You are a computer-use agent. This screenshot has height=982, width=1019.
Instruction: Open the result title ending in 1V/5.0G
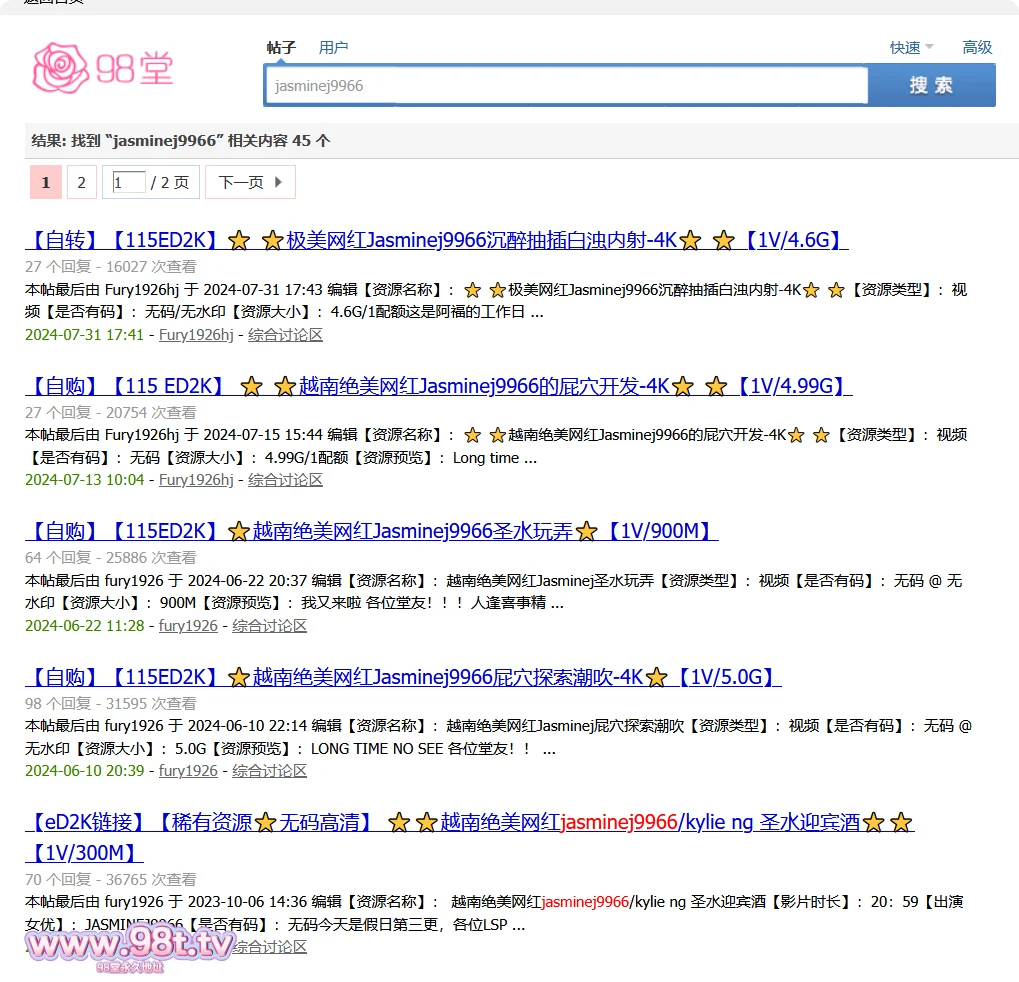click(402, 677)
